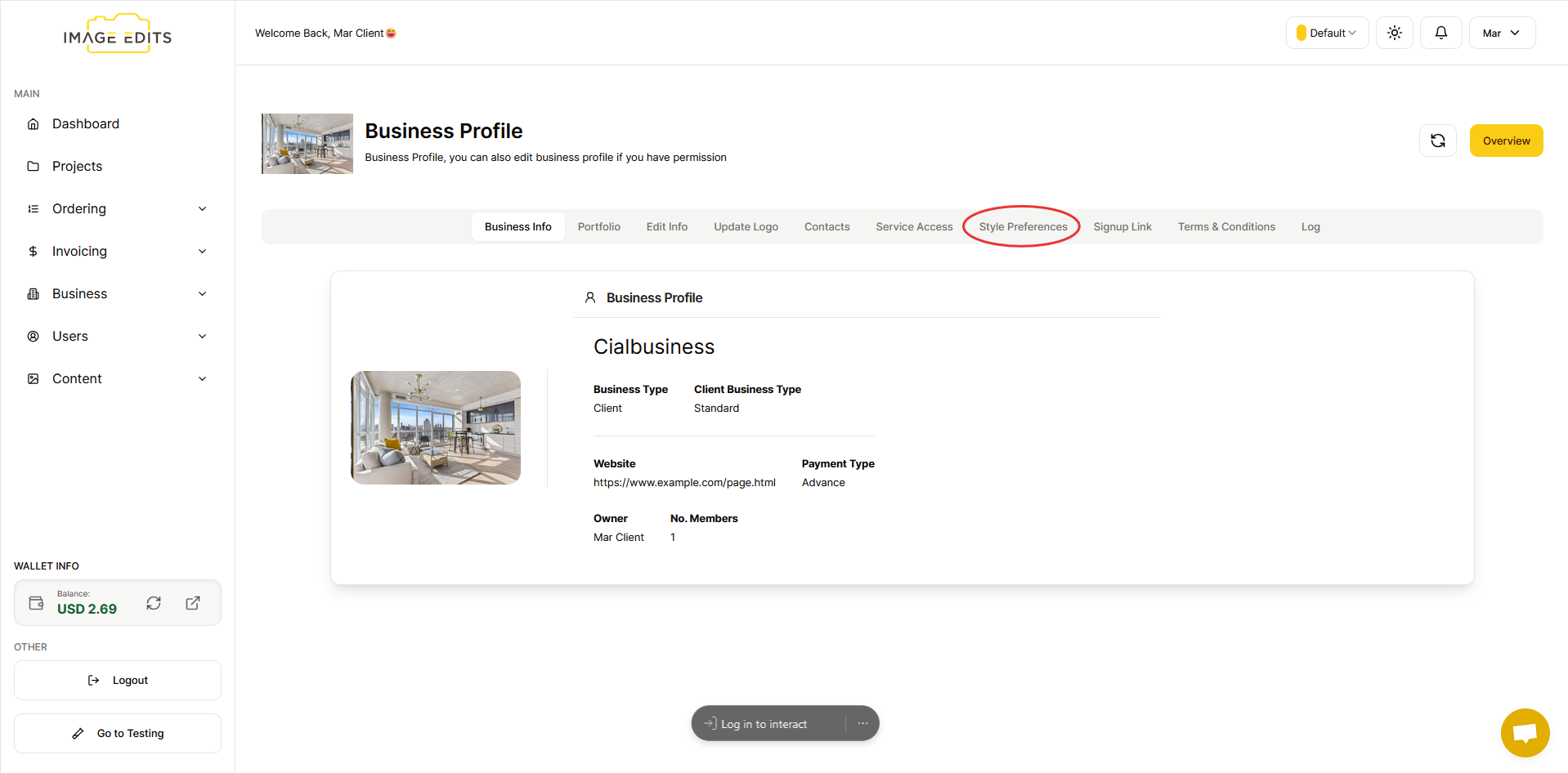
Task: Switch to the Portfolio tab
Action: pos(598,227)
